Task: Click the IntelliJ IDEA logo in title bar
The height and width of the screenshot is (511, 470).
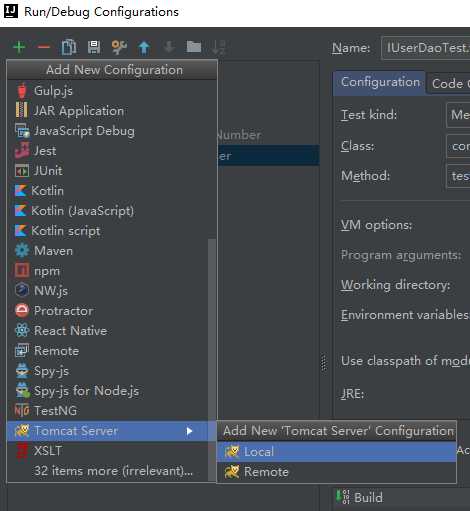Action: pos(11,11)
